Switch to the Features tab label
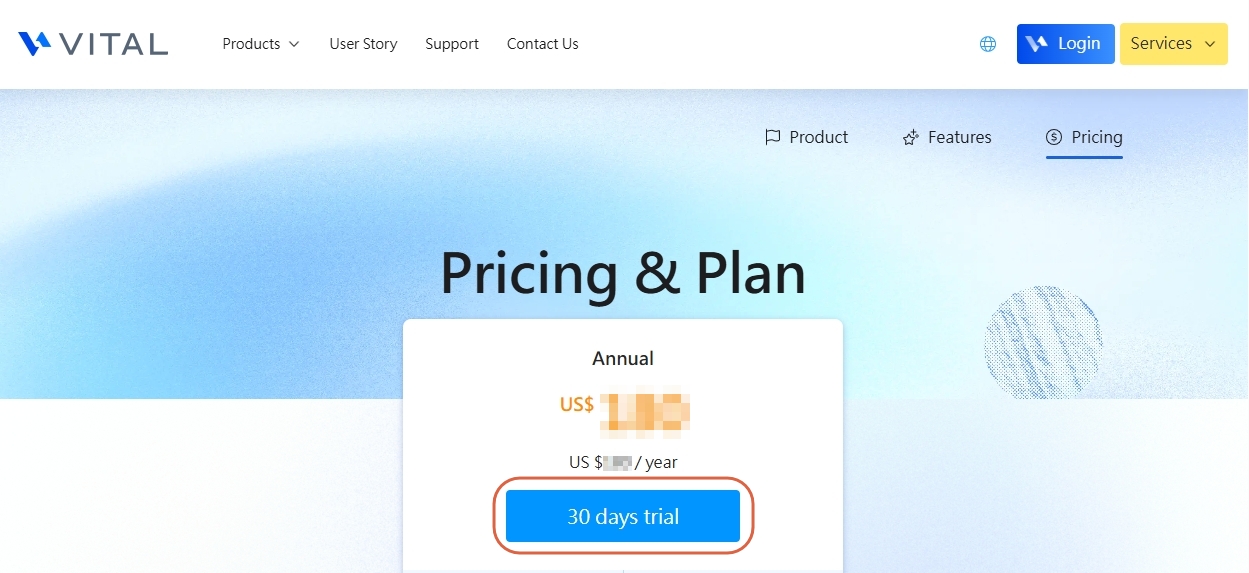The image size is (1249, 573). click(960, 138)
